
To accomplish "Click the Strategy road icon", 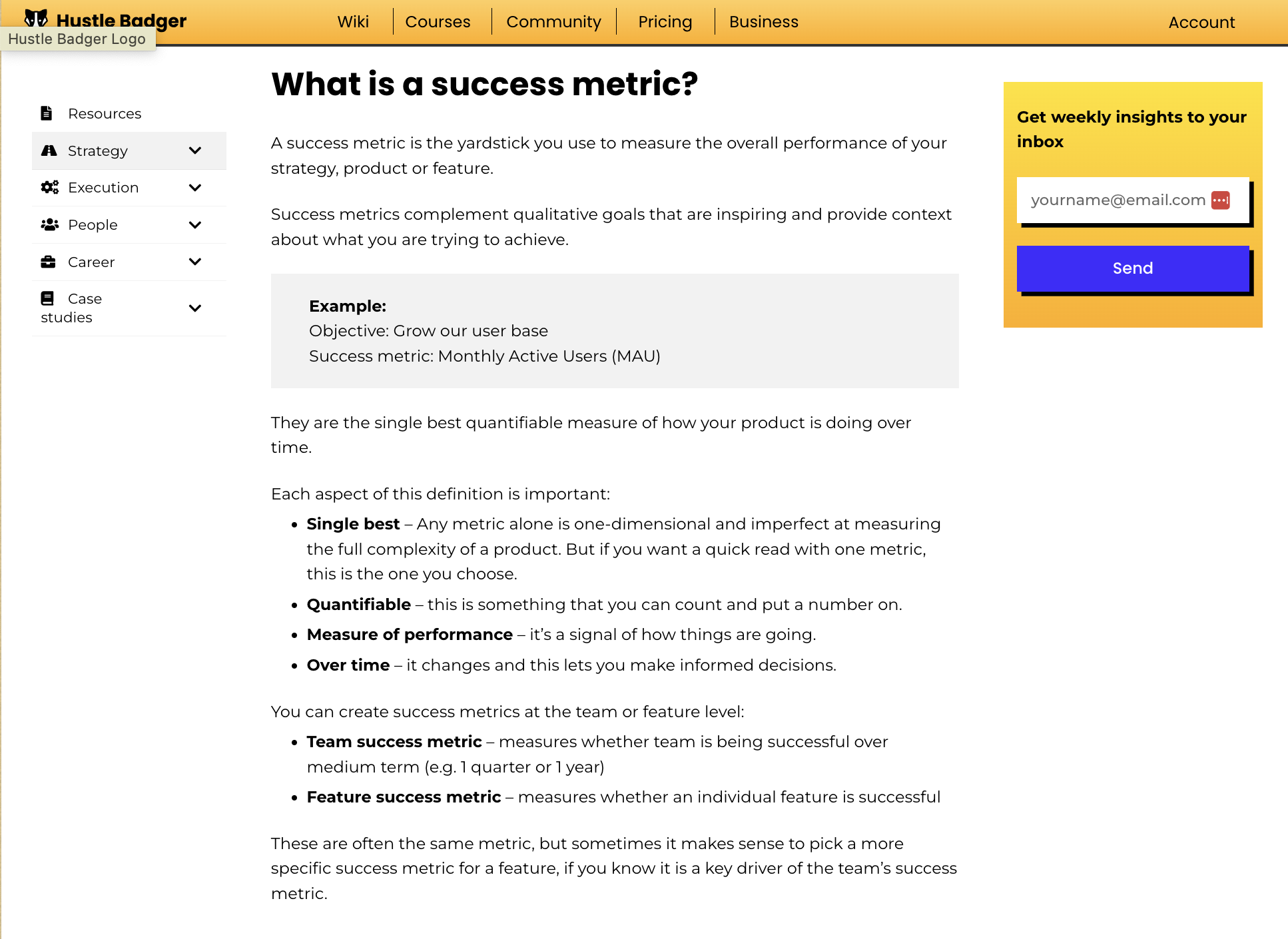I will pyautogui.click(x=49, y=151).
